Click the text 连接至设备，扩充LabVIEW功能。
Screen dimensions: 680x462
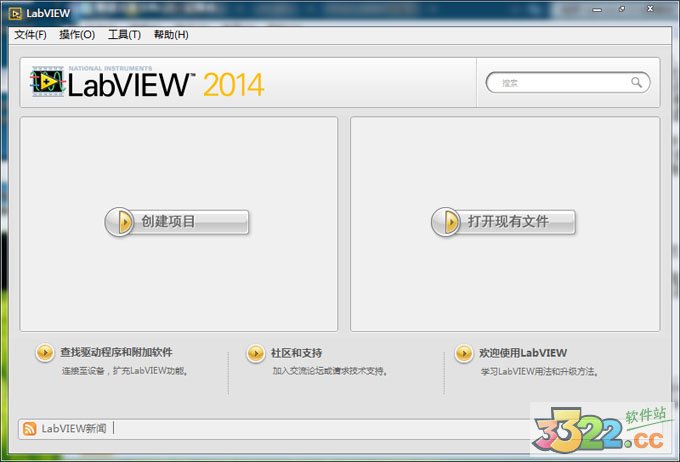click(124, 371)
